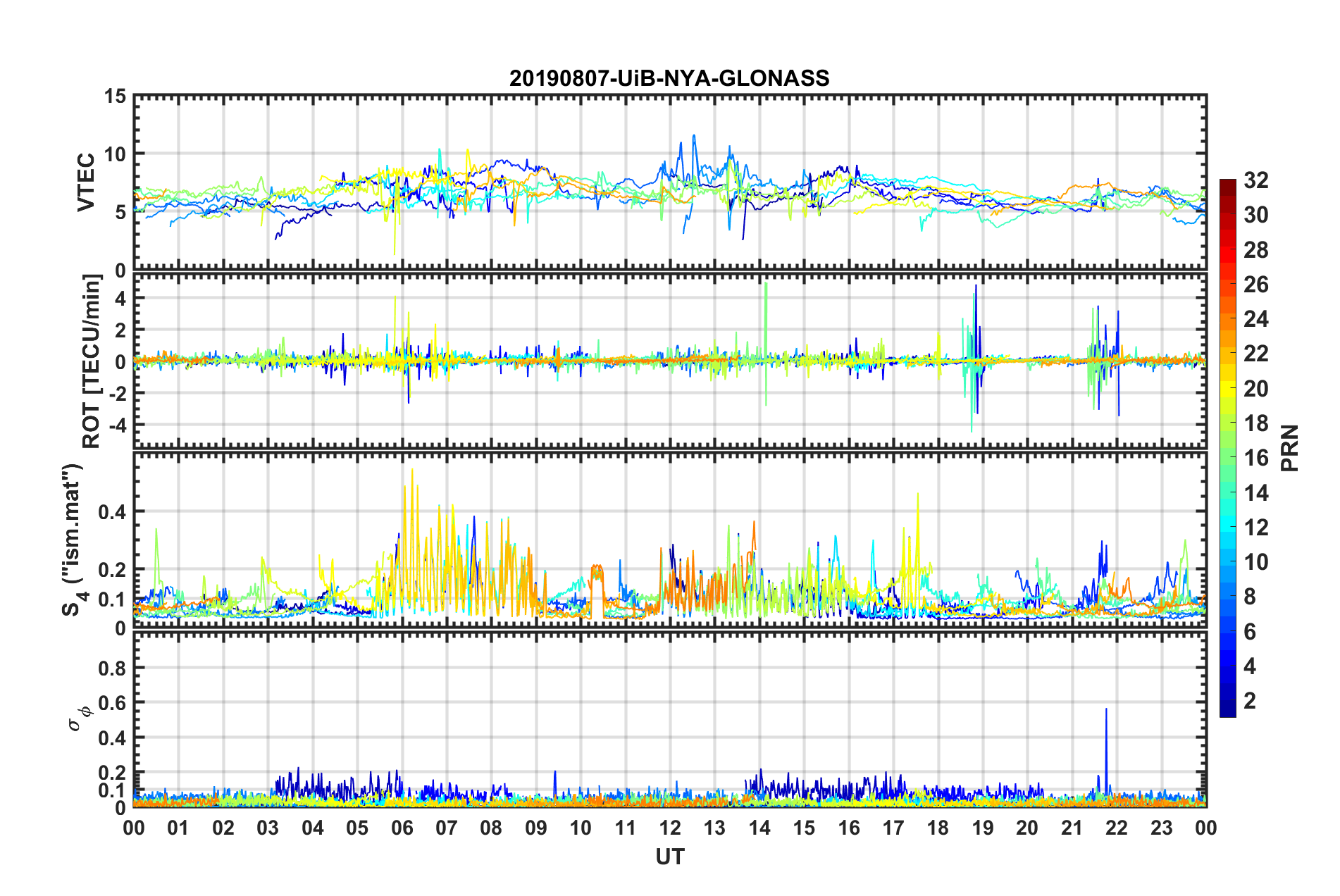Click the x-axis tick label 22
This screenshot has height=896, width=1340.
(1117, 828)
